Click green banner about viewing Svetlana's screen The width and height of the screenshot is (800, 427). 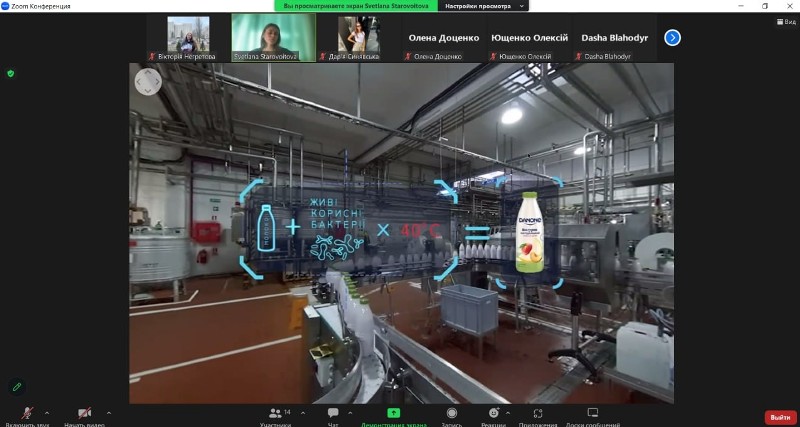coord(356,6)
